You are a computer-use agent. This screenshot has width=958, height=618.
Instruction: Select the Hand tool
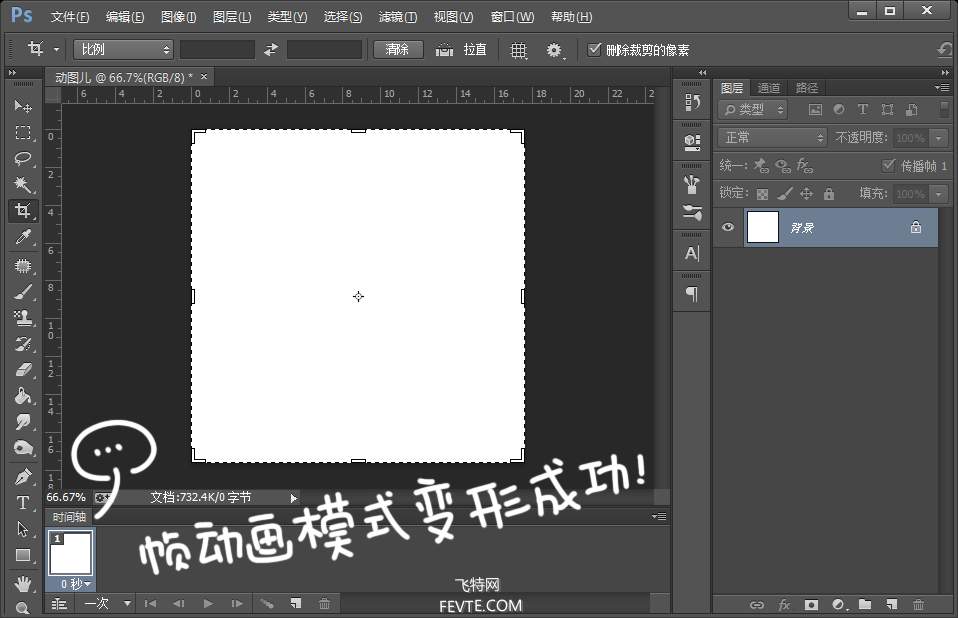click(x=23, y=583)
